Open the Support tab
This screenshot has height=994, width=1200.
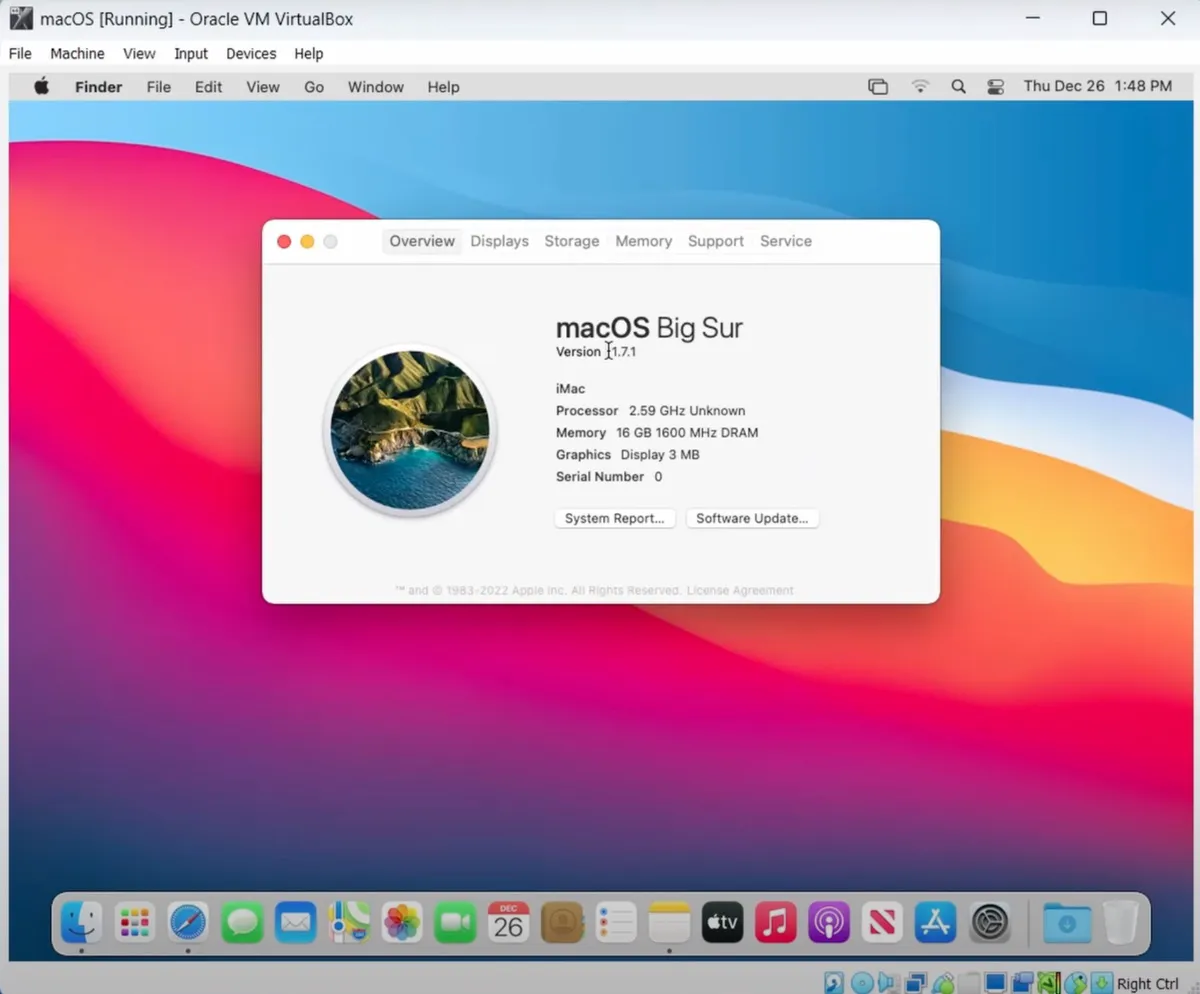[x=716, y=241]
